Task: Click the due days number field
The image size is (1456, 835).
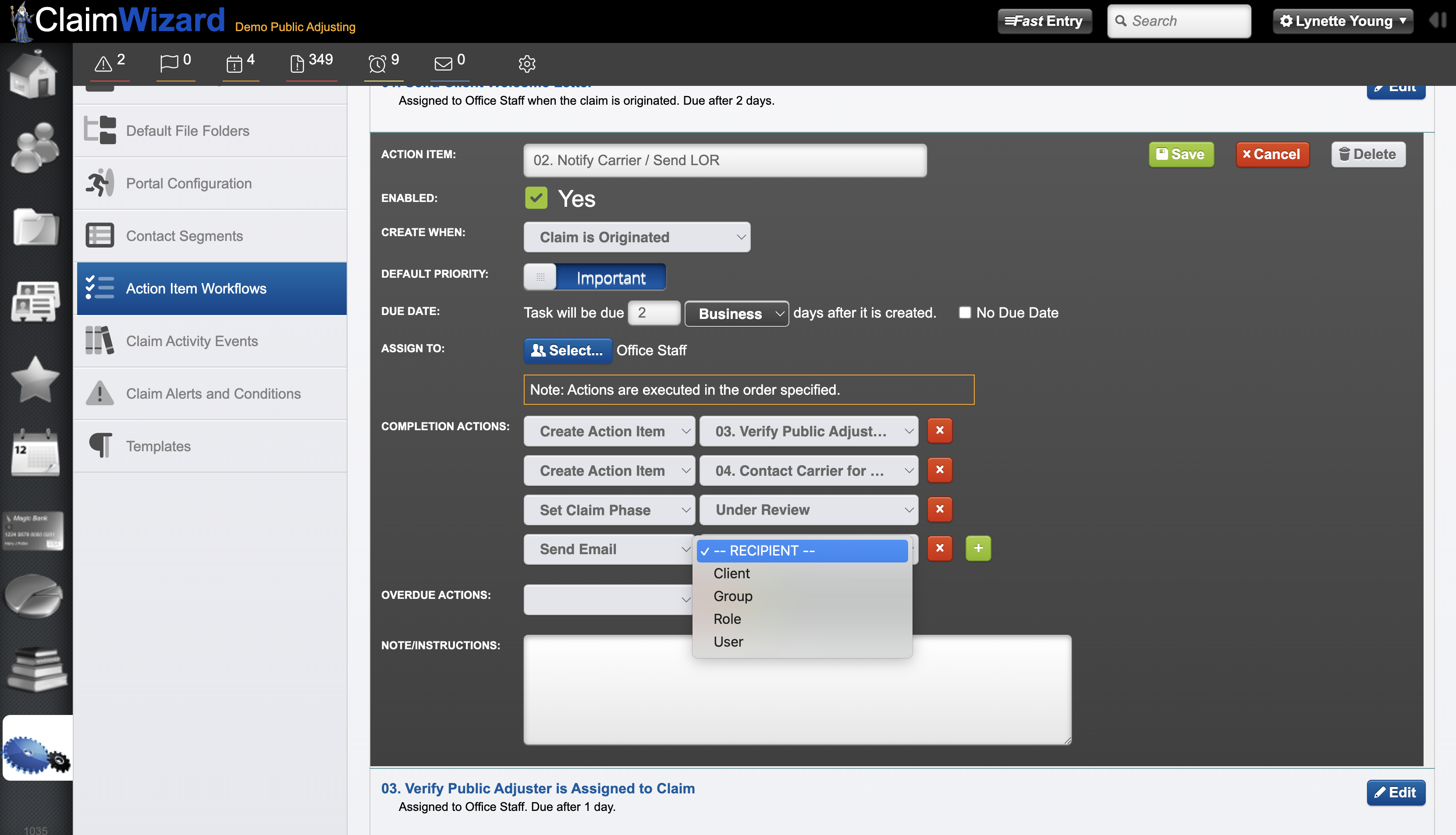Action: (654, 313)
